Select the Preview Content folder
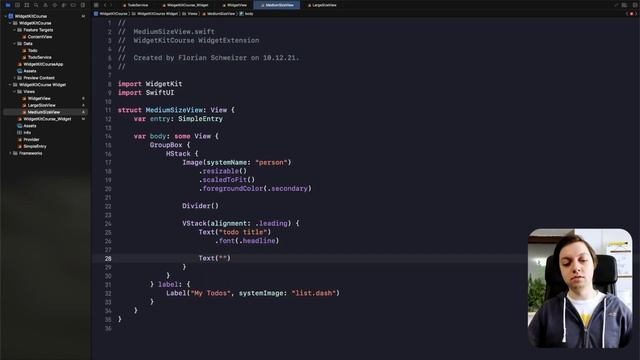The image size is (640, 360). (x=39, y=78)
